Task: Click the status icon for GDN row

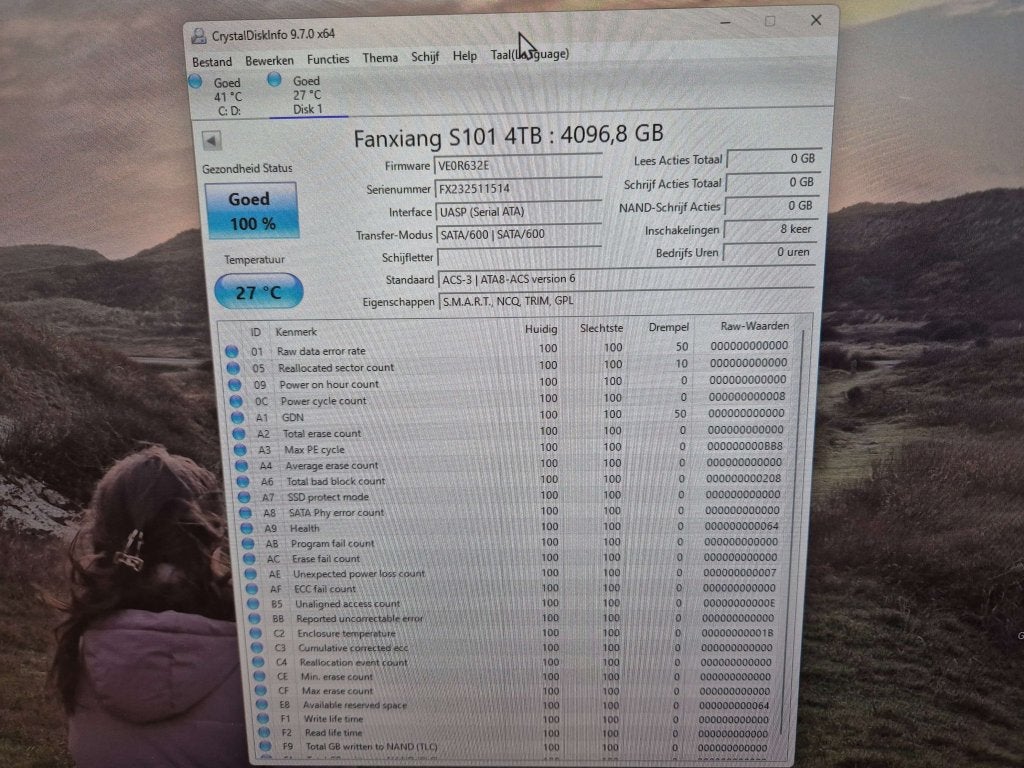Action: click(x=237, y=417)
